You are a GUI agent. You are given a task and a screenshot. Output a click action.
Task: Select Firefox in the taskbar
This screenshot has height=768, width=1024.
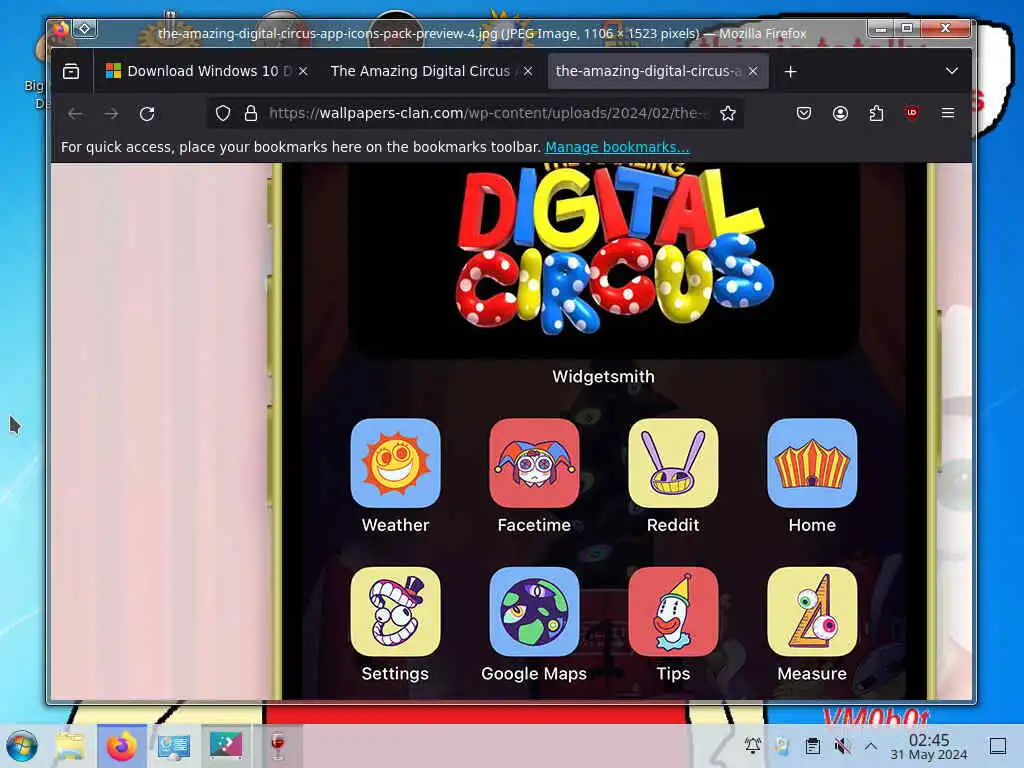click(121, 746)
